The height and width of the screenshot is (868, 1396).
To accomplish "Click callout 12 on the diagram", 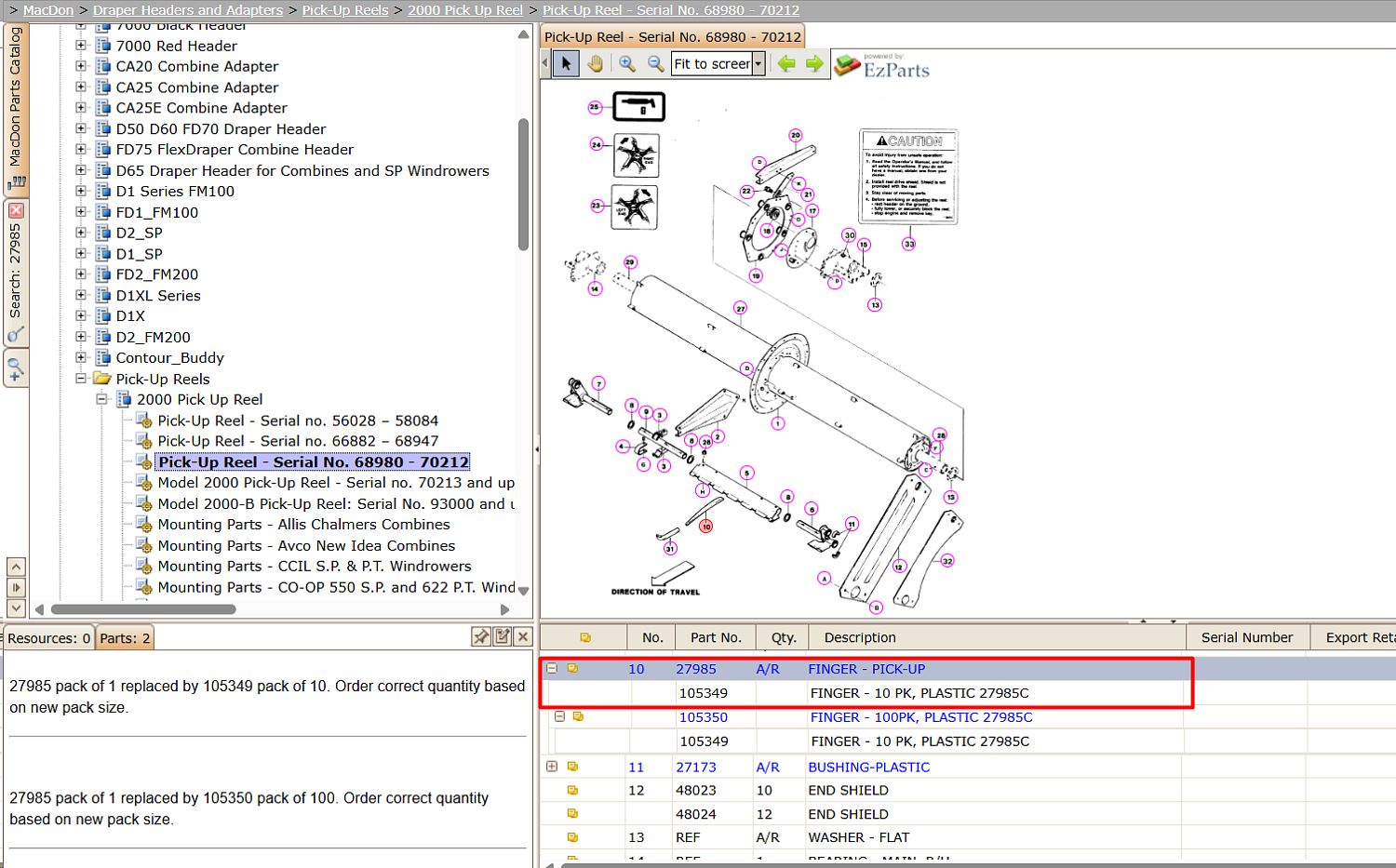I will [x=898, y=567].
